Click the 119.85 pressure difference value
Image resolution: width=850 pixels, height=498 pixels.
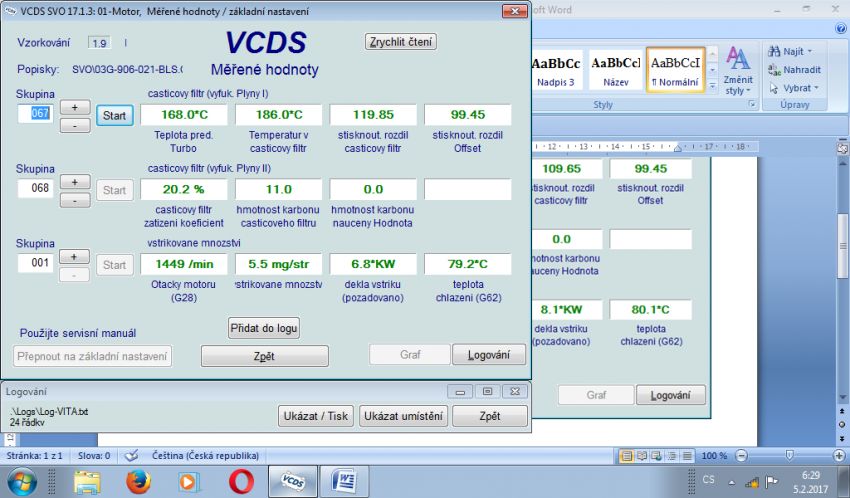[x=373, y=115]
